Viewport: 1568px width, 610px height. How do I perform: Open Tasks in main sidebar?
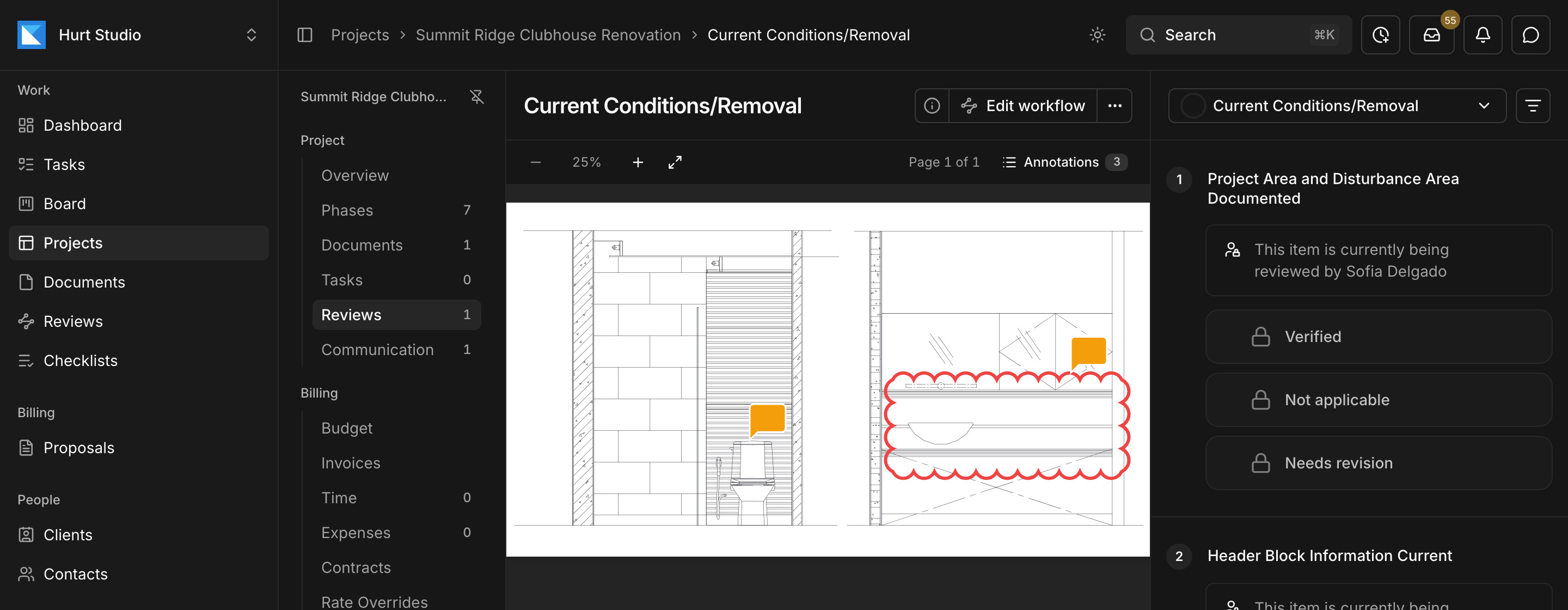click(x=139, y=164)
